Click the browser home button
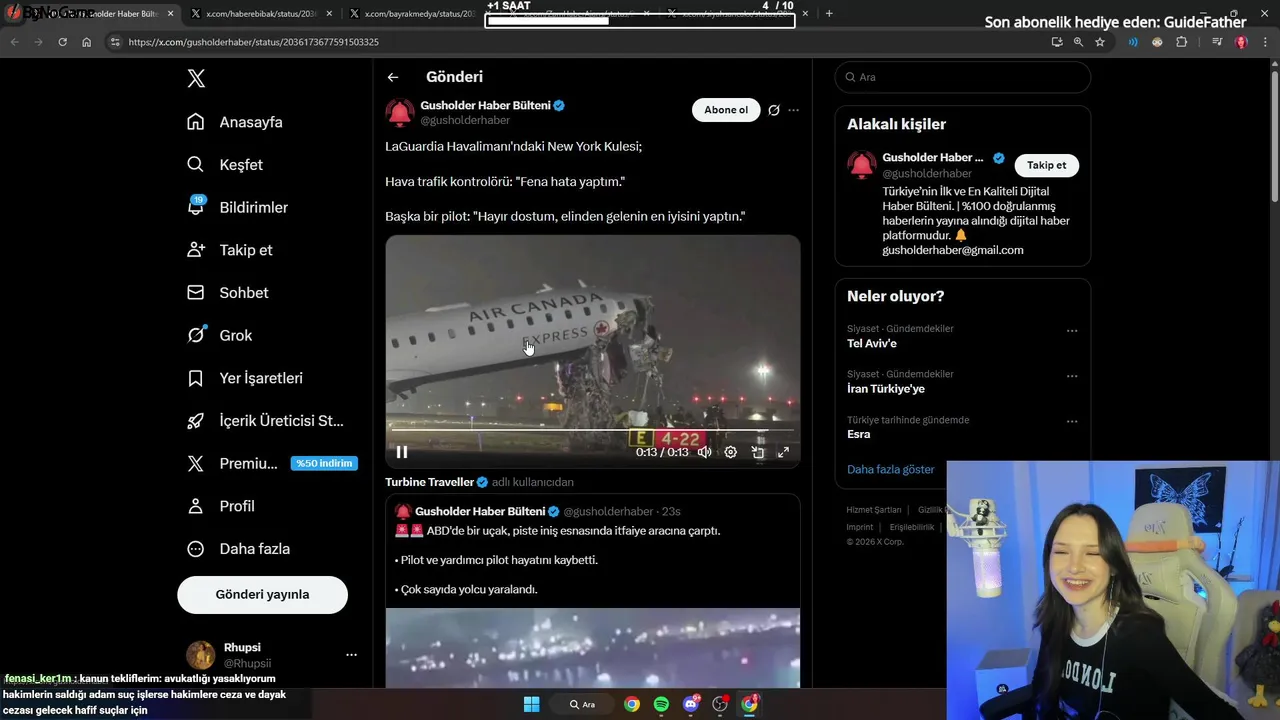The image size is (1280, 720). coord(86,42)
